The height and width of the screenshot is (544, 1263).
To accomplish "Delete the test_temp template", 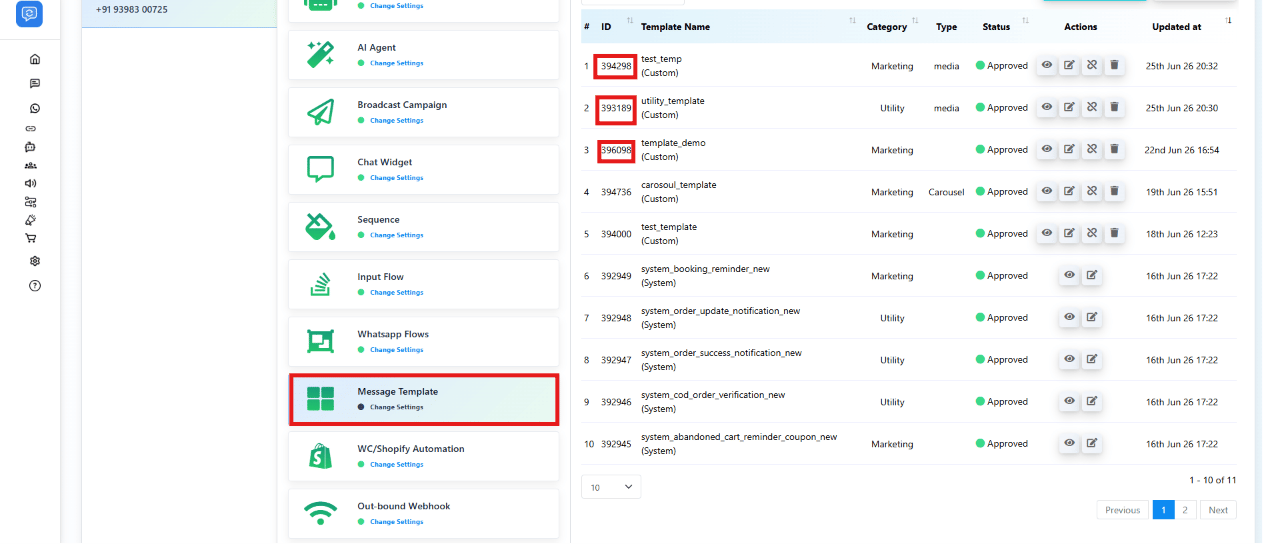I will (1115, 65).
